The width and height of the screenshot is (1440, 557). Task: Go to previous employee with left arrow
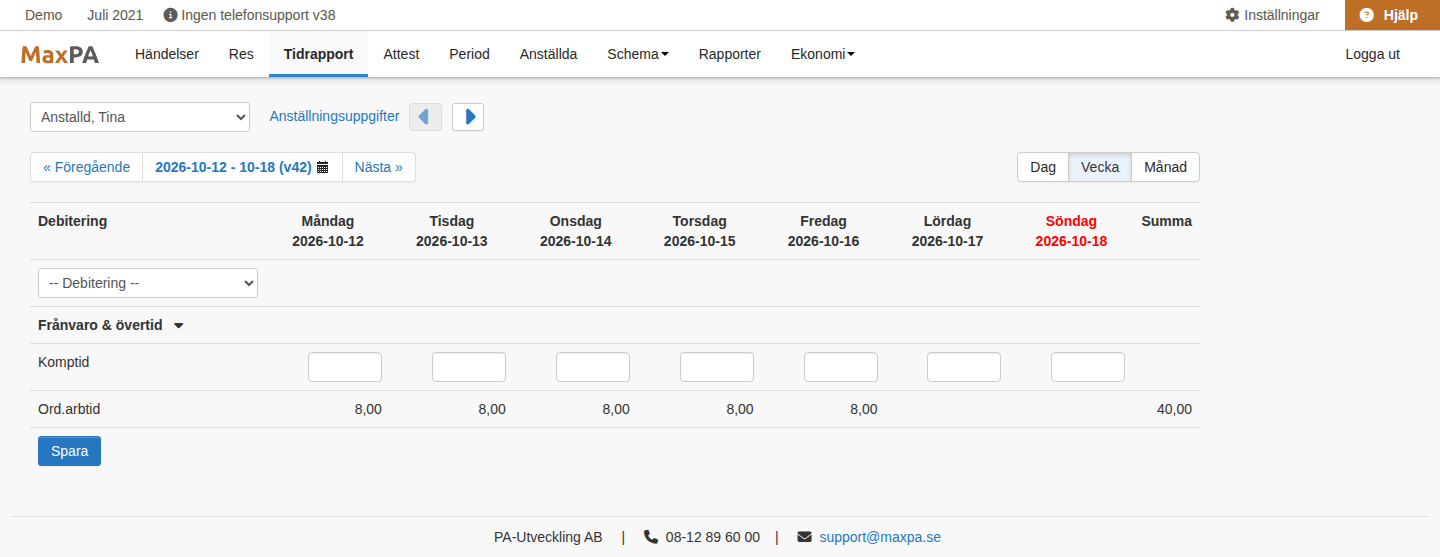(x=425, y=117)
